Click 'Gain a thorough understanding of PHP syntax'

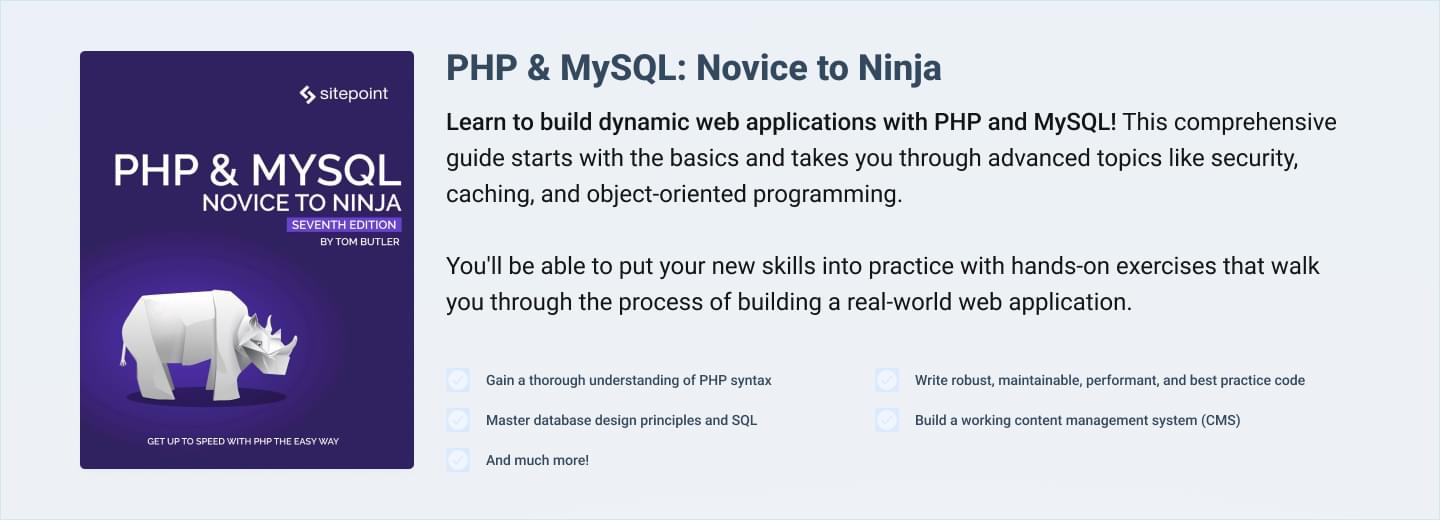628,380
